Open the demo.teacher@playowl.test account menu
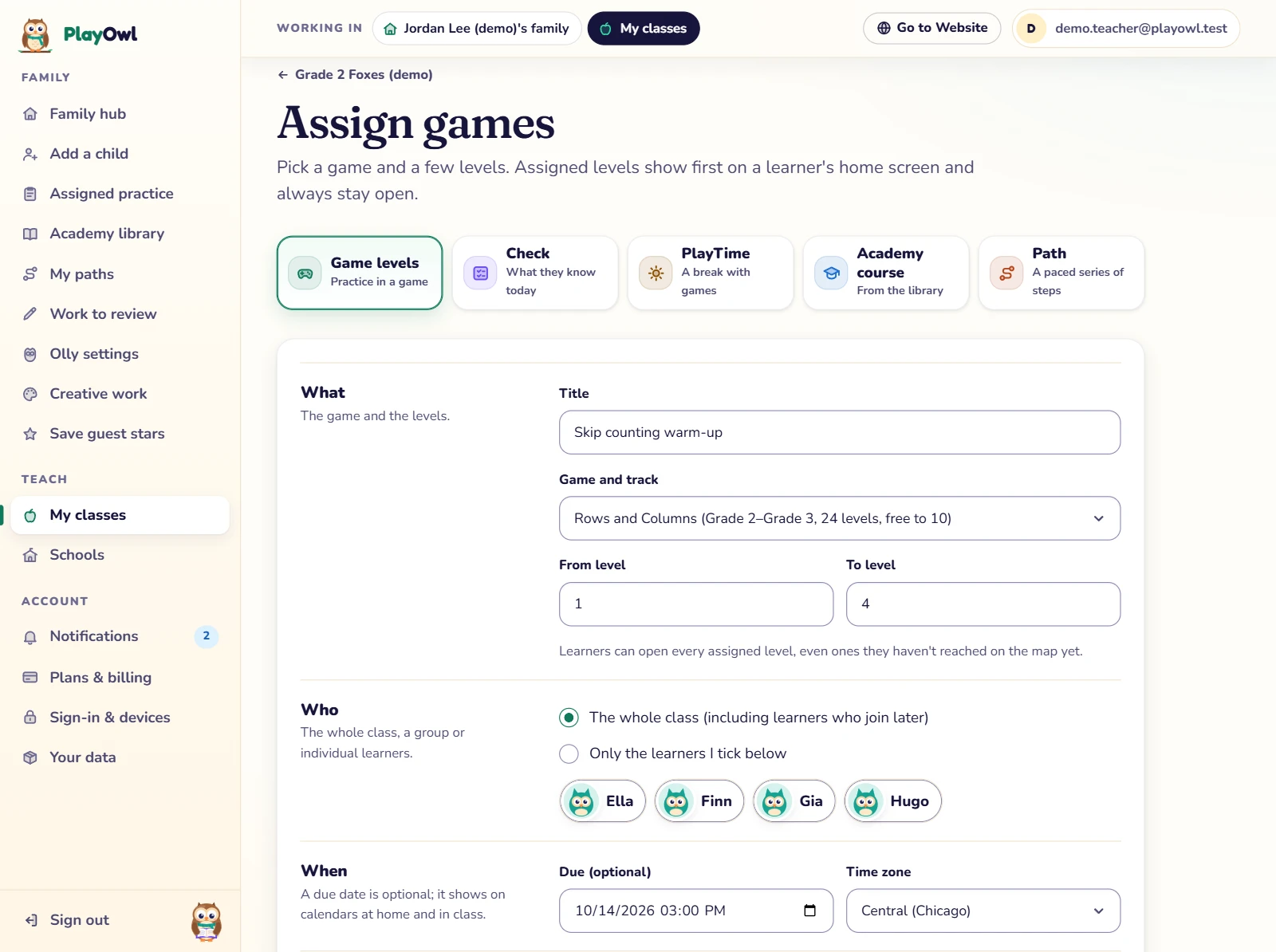Viewport: 1276px width, 952px height. click(x=1126, y=29)
